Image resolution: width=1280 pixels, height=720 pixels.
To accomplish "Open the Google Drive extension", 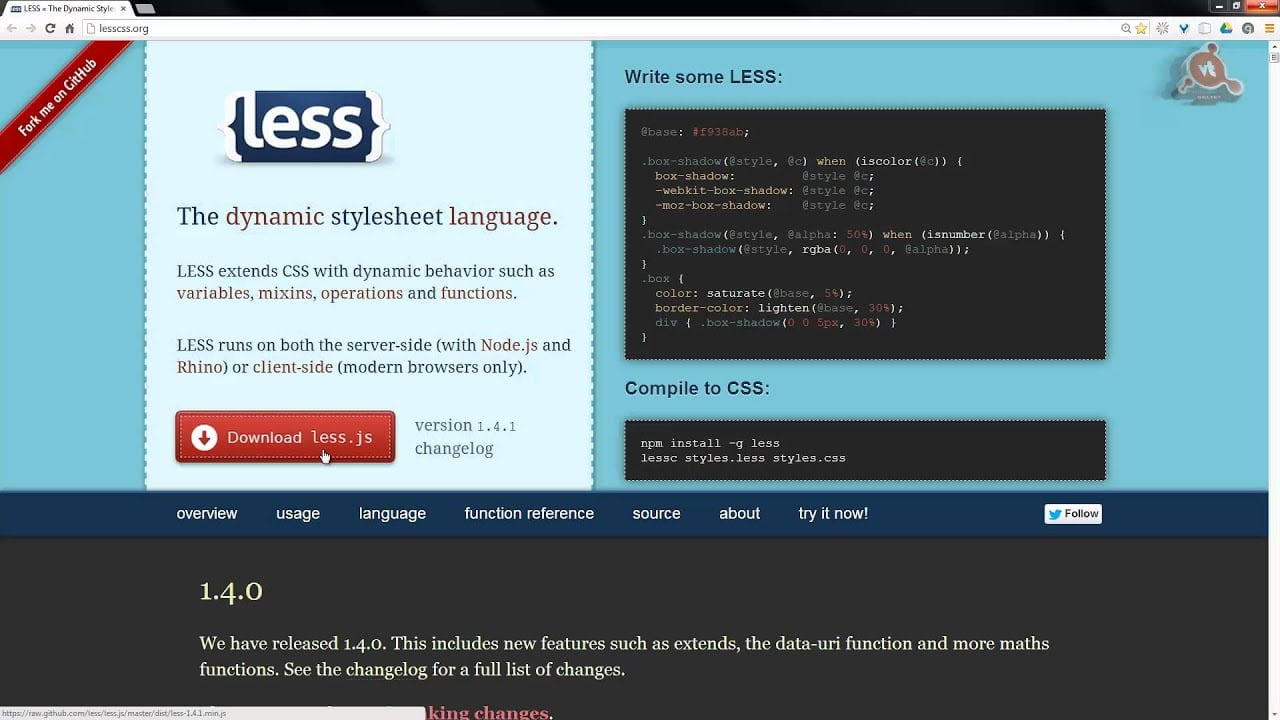I will [1226, 28].
